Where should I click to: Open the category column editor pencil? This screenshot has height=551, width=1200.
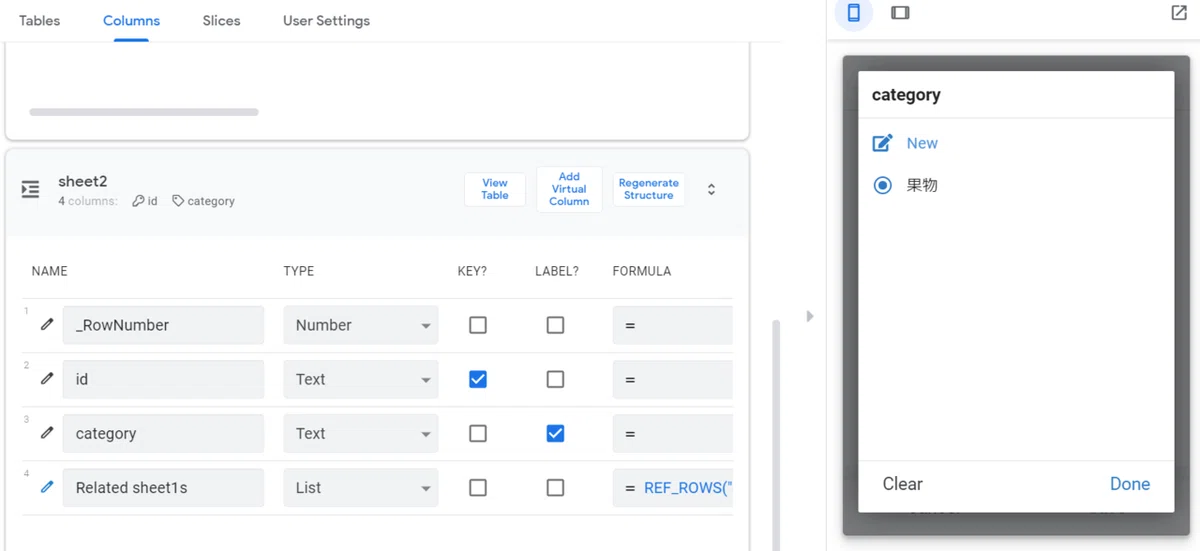47,433
